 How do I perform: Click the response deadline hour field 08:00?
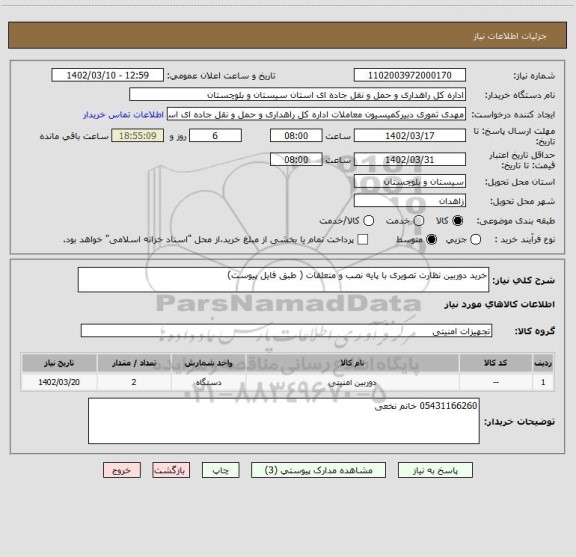[296, 136]
